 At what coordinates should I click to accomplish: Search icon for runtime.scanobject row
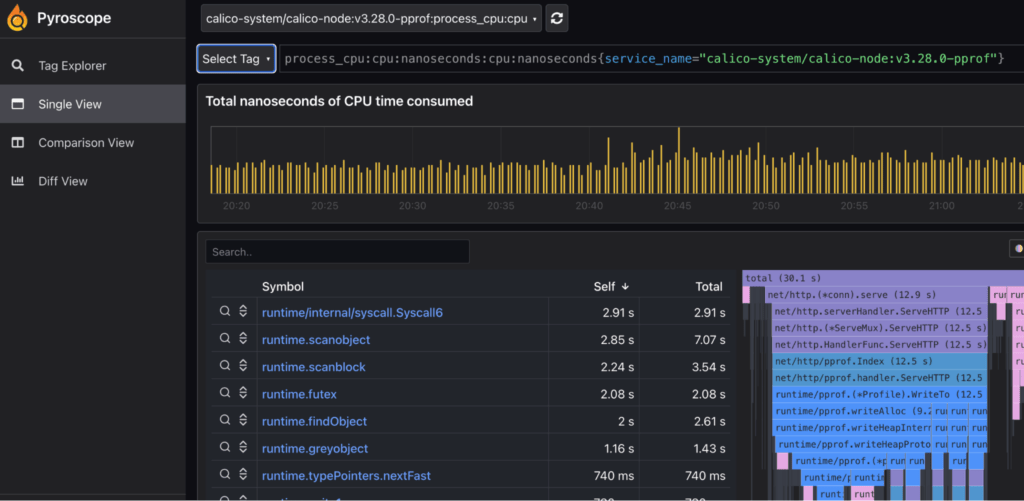(225, 338)
